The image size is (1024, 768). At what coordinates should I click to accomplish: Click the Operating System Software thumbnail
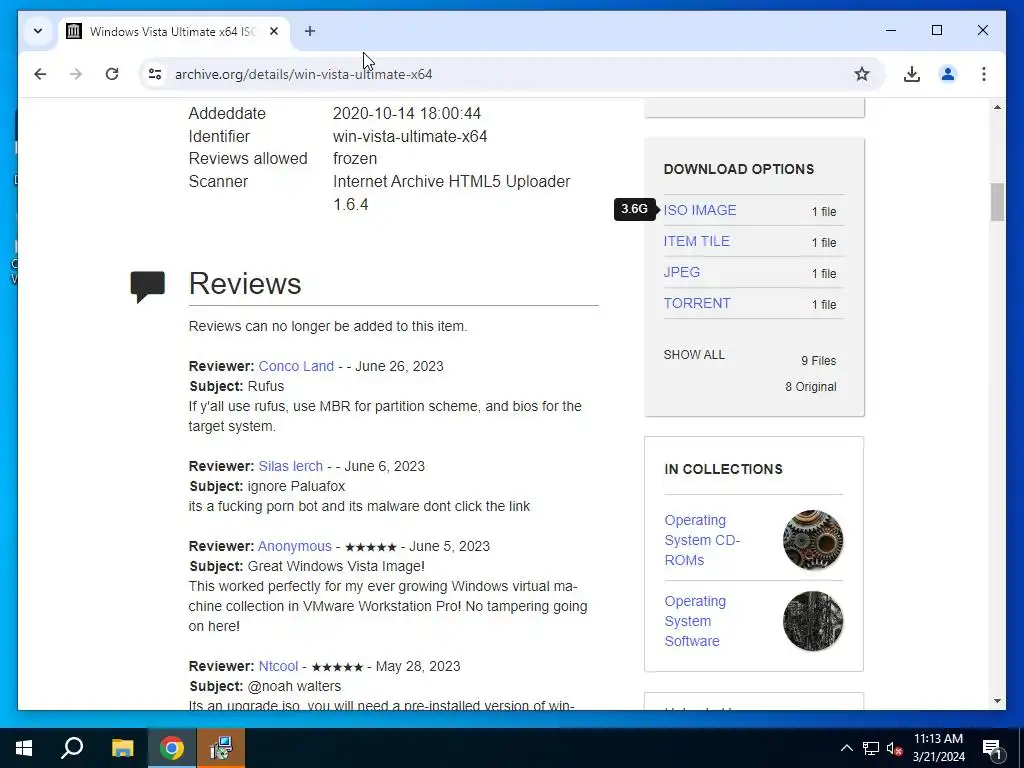click(x=812, y=621)
